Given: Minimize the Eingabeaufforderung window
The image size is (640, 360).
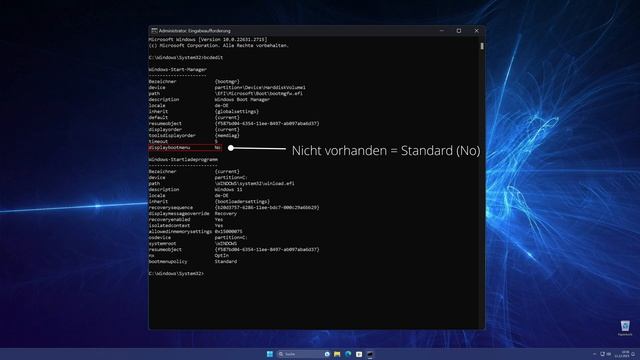Looking at the screenshot, I should coord(442,31).
